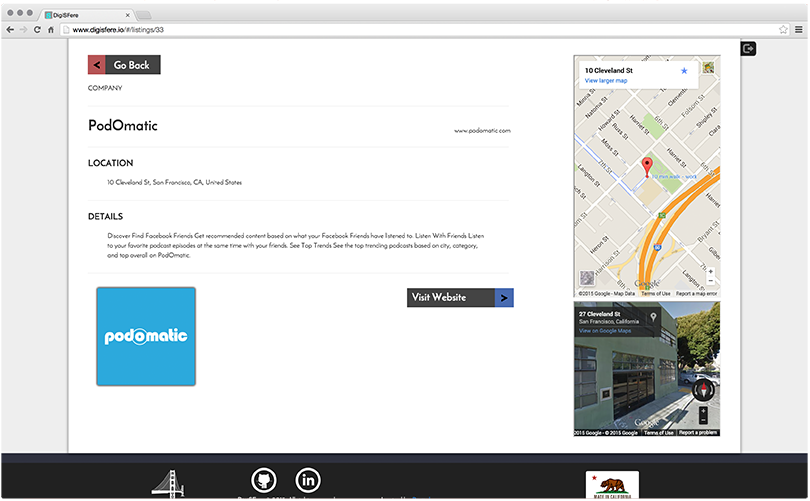Click the red back arrow on Go Back
Screen dimensions: 810x501
[97, 65]
